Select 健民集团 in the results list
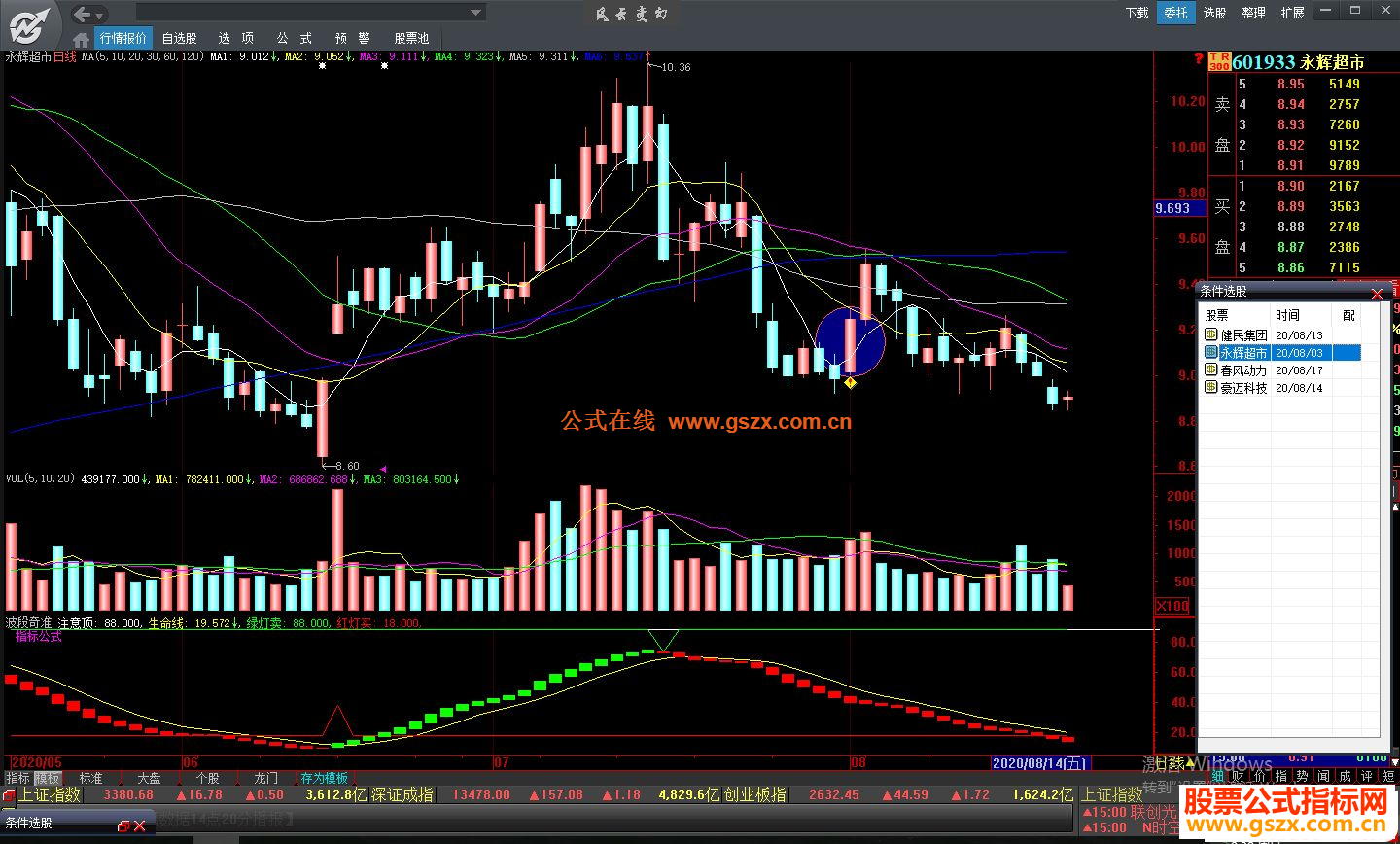 pyautogui.click(x=1243, y=335)
